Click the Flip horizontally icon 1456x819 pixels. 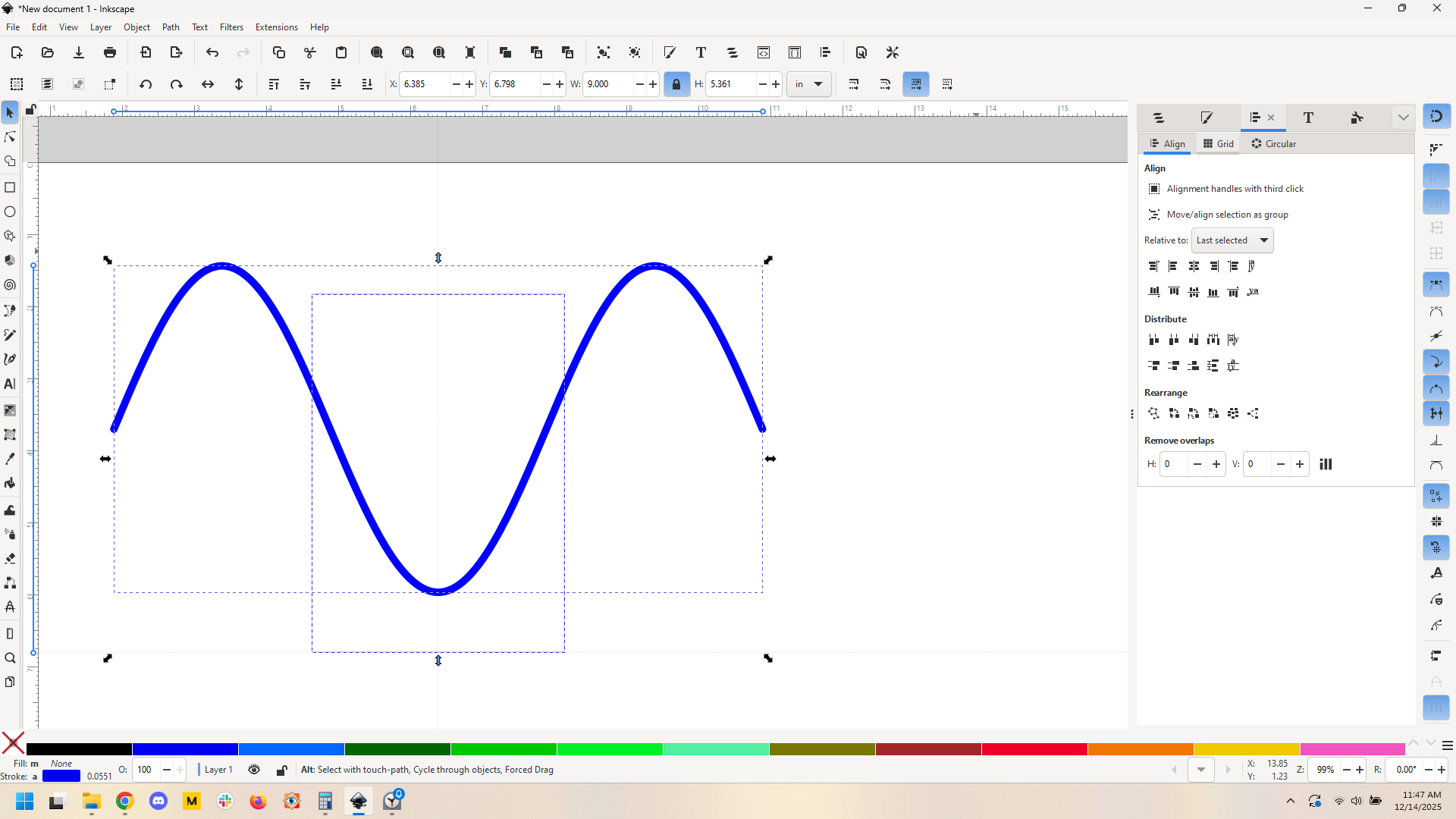(x=207, y=84)
